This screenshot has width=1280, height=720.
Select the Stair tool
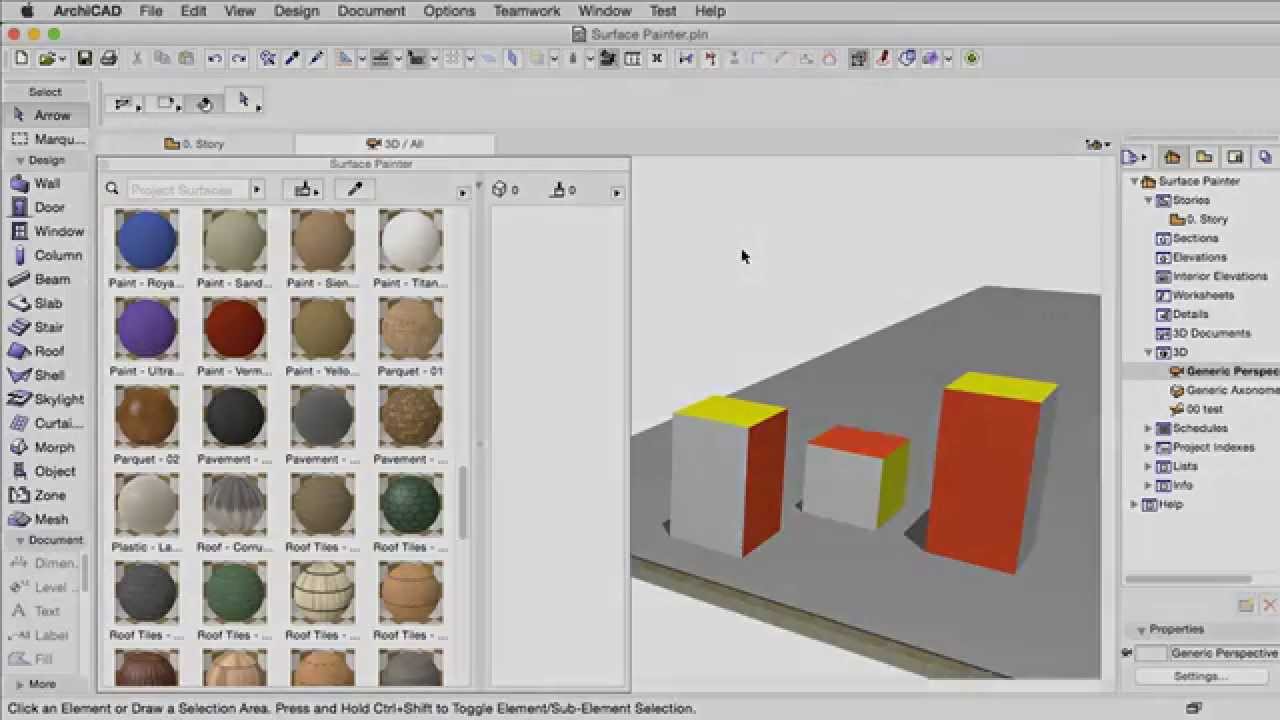[45, 327]
